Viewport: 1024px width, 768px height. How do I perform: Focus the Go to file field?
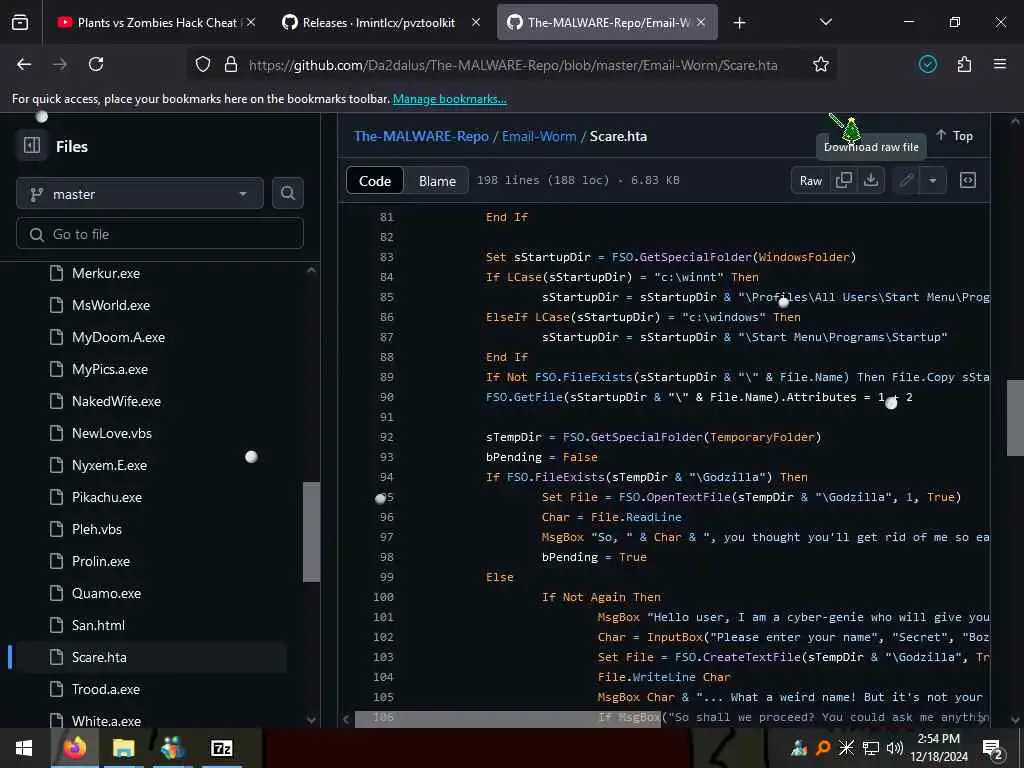click(160, 234)
